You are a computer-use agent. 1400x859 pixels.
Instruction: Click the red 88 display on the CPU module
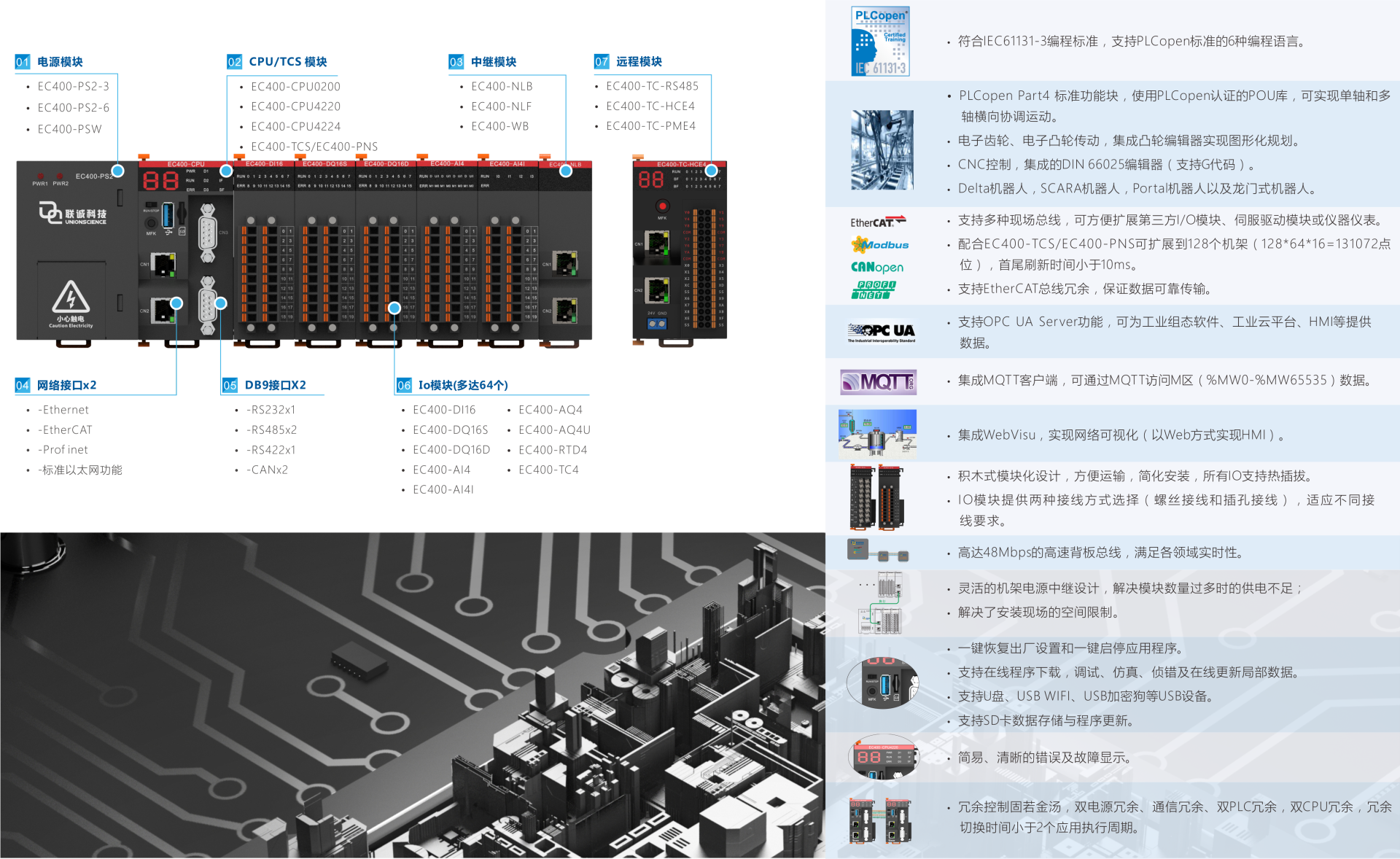pos(160,180)
